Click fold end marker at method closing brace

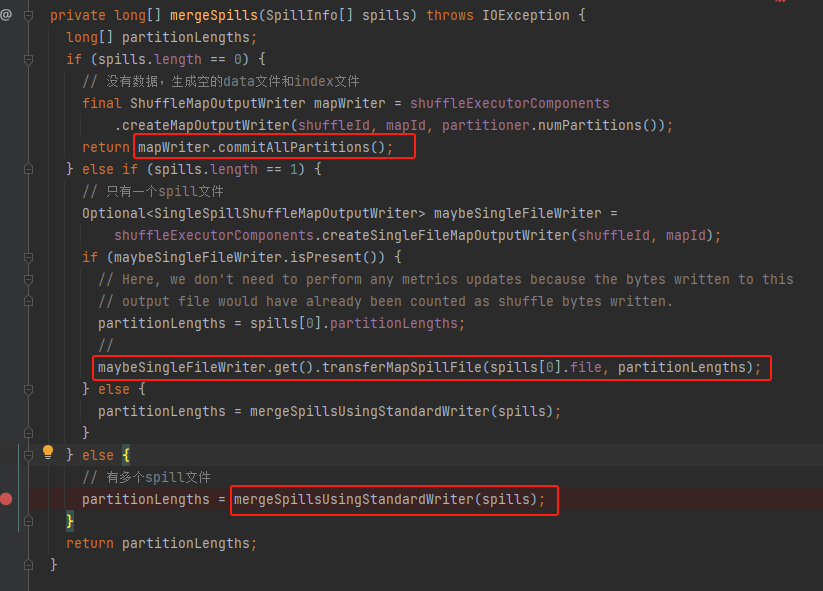click(29, 565)
